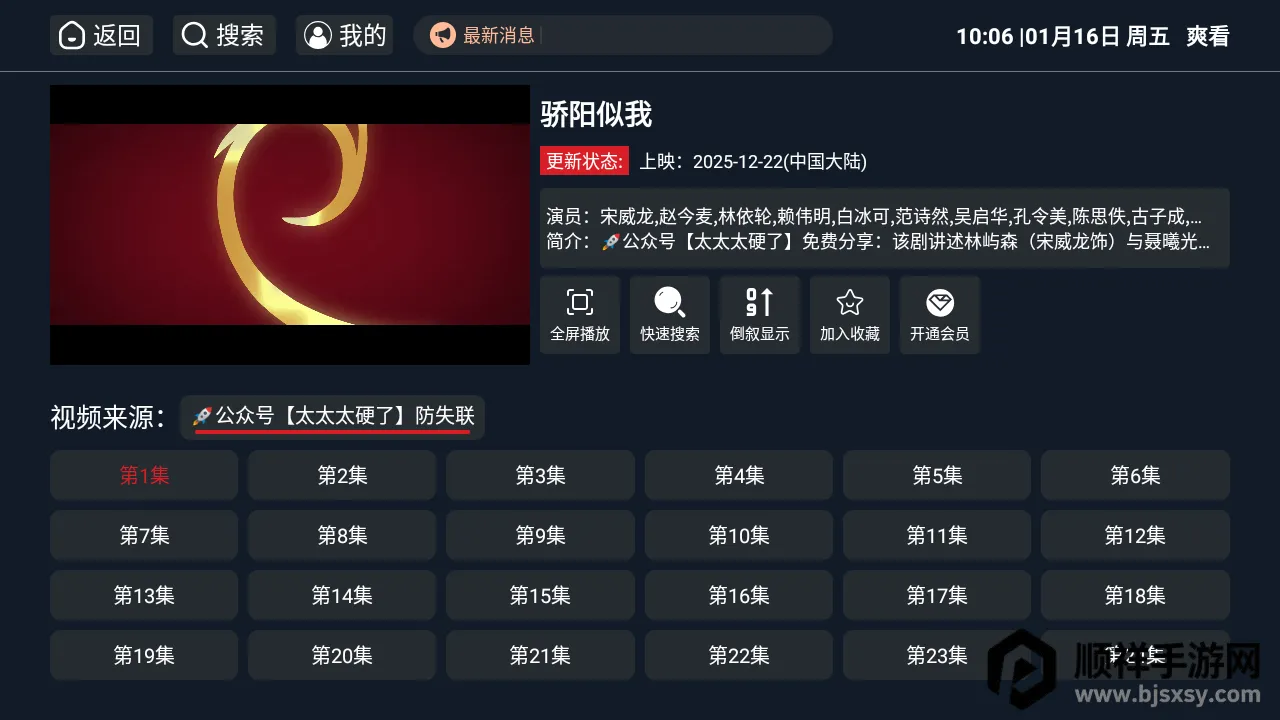This screenshot has width=1280, height=720.
Task: Click the 最新消息 megaphone icon
Action: [443, 35]
